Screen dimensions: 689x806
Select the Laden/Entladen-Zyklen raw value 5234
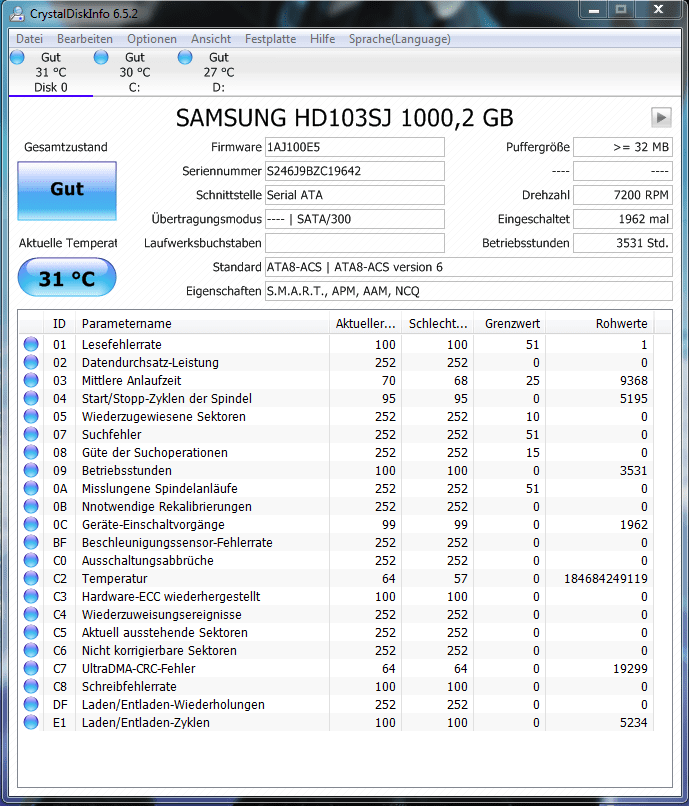point(633,723)
